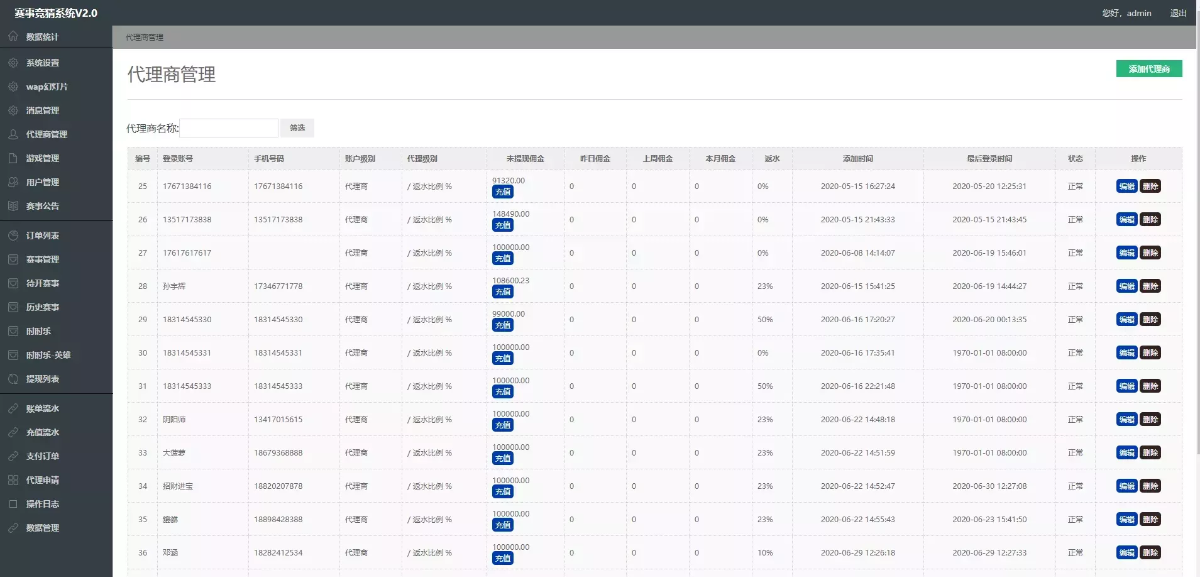This screenshot has width=1204, height=583.
Task: Click the home icon beside 数据统计
Action: [13, 37]
